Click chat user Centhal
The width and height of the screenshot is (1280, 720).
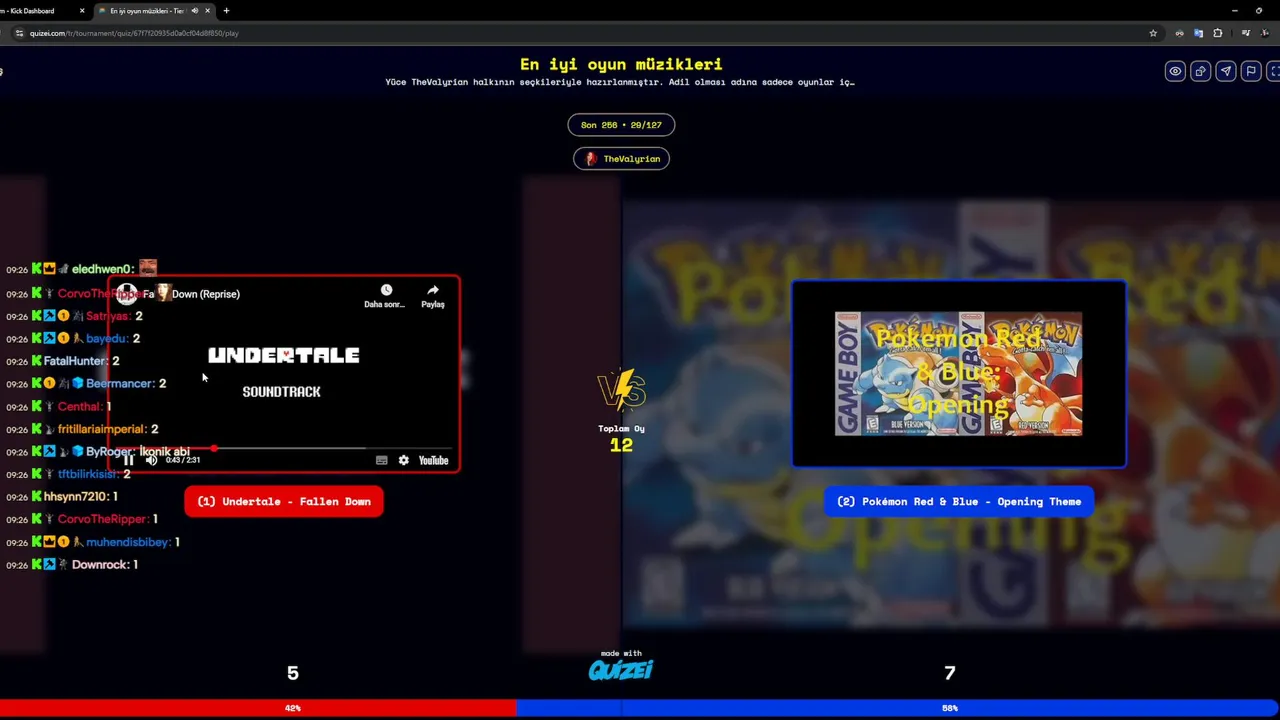pos(80,407)
